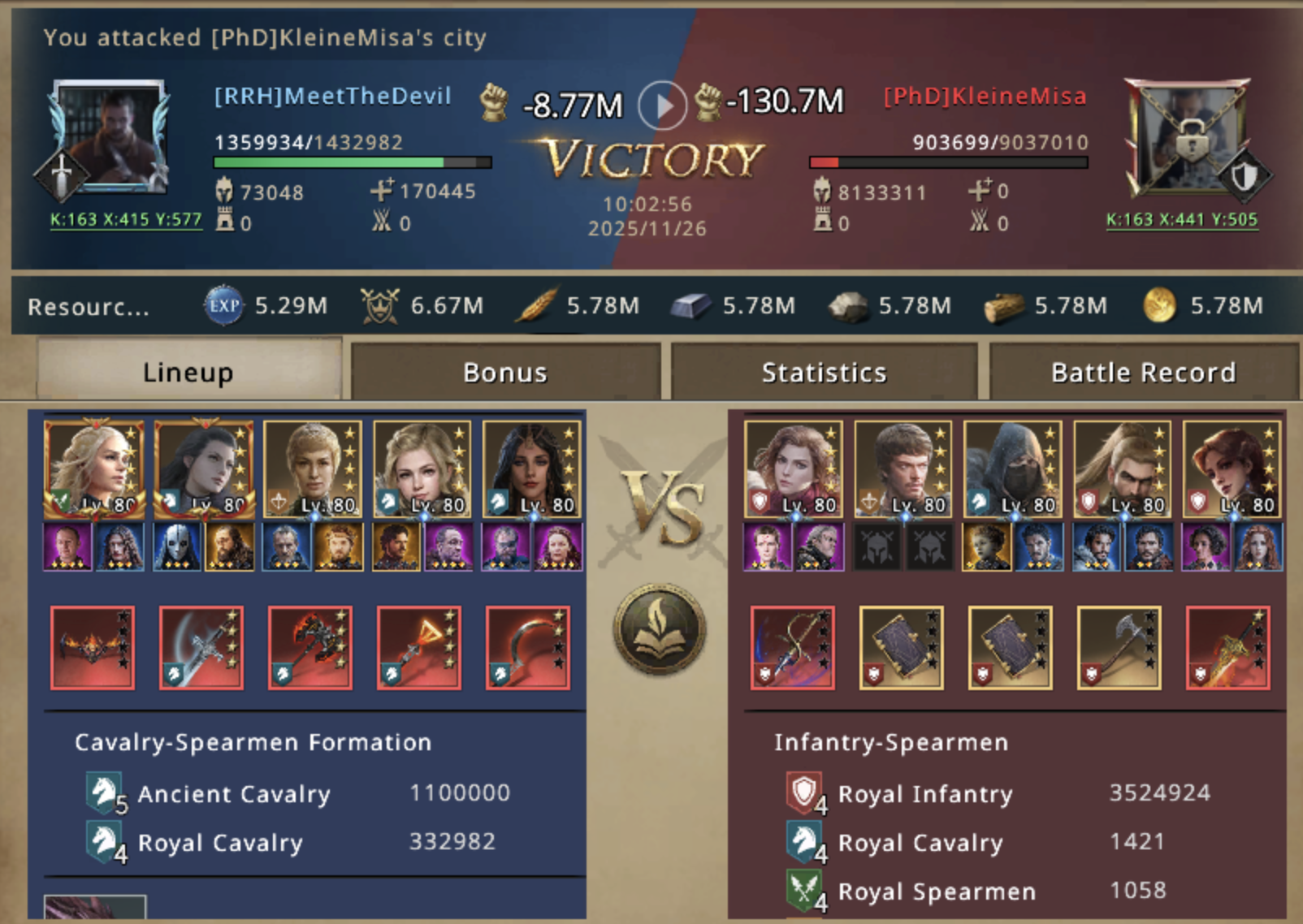The width and height of the screenshot is (1303, 924).
Task: Open the Battle Record tab
Action: [x=1143, y=372]
